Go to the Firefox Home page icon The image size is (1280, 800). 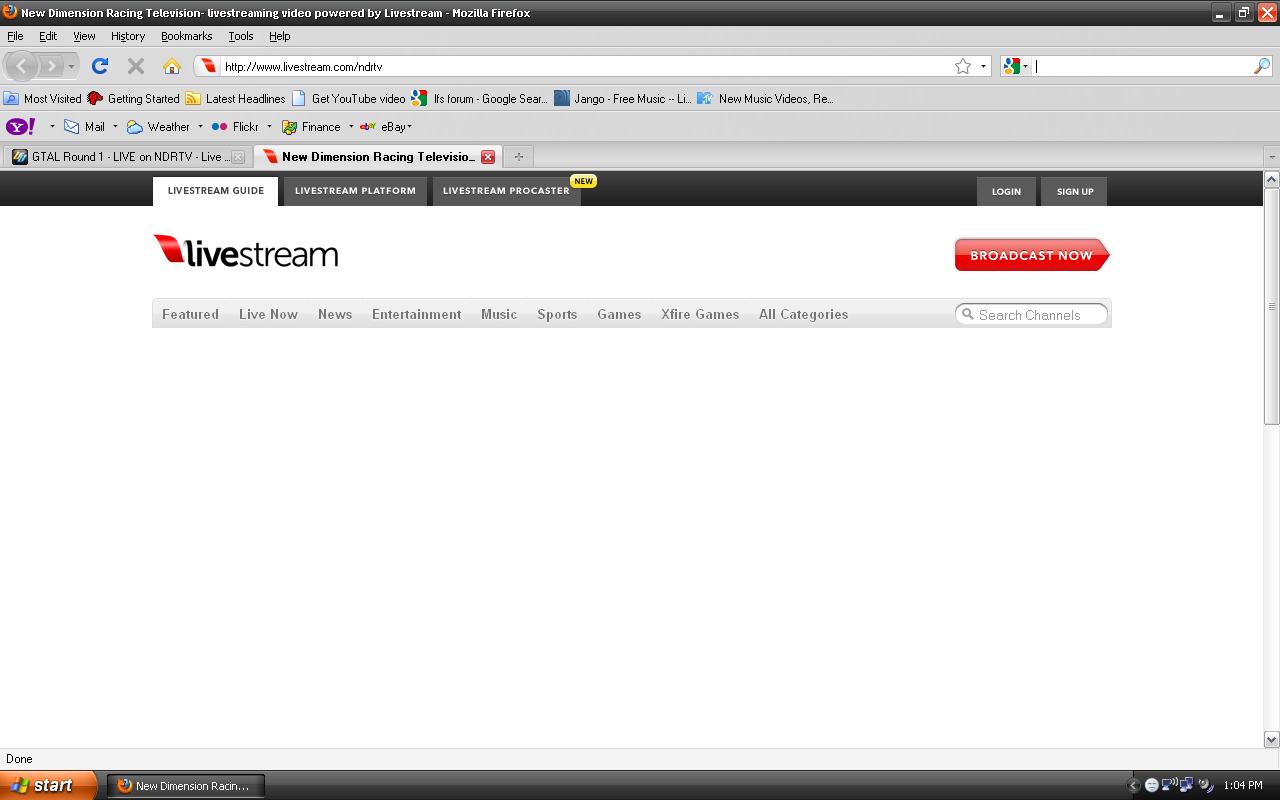[172, 66]
